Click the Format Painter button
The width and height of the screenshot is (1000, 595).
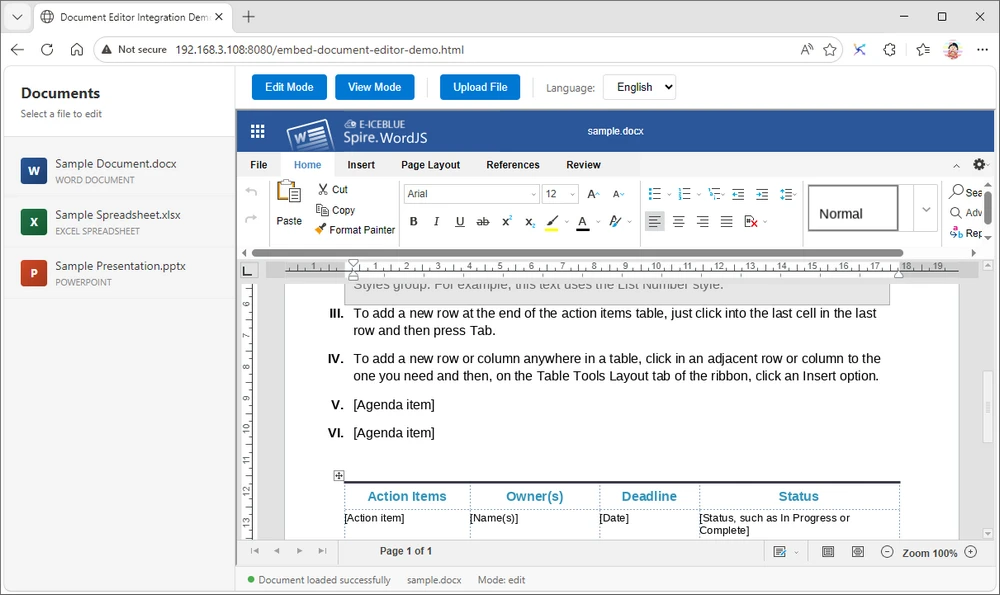coord(355,230)
